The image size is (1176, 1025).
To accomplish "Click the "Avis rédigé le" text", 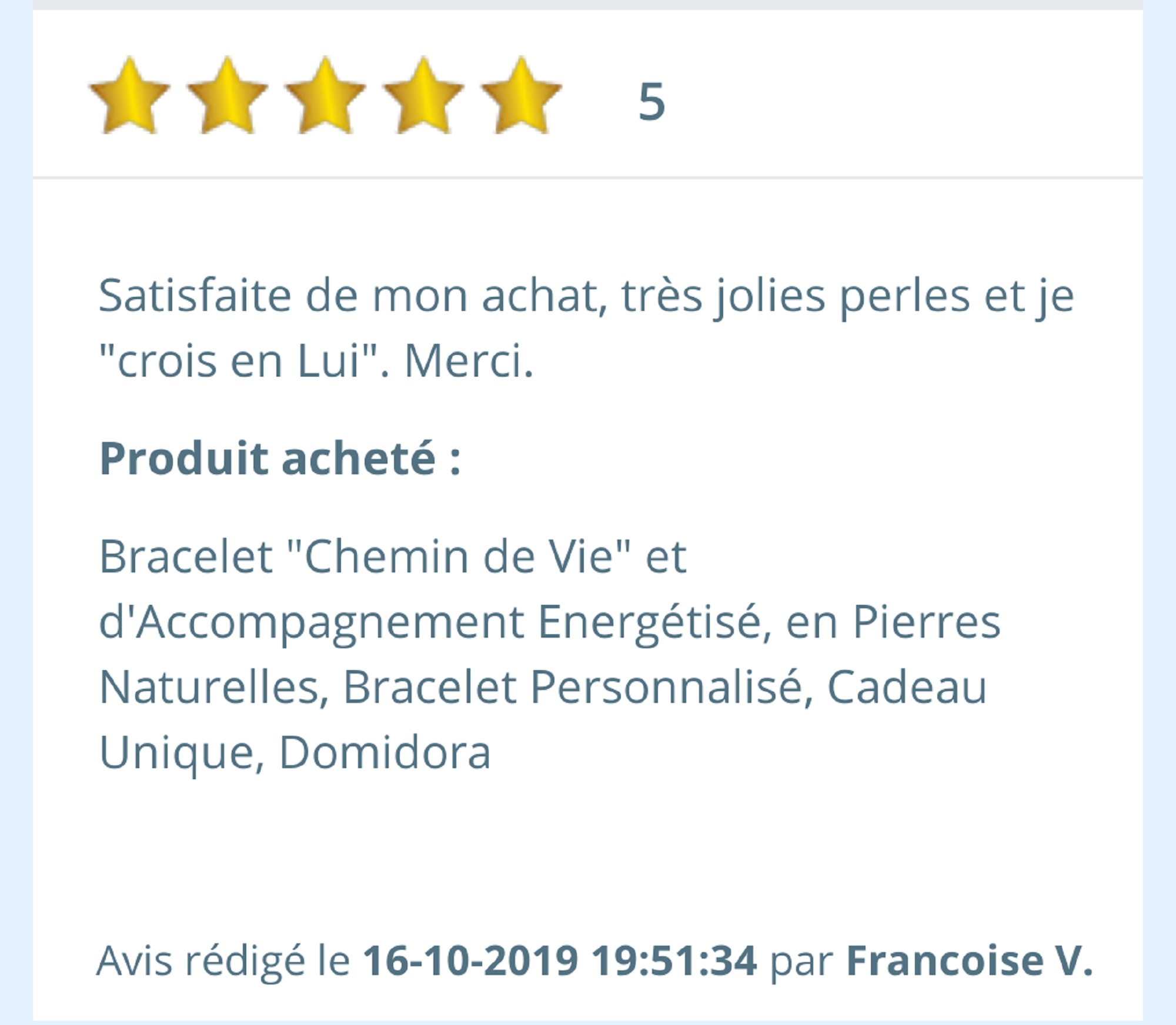I will [223, 961].
